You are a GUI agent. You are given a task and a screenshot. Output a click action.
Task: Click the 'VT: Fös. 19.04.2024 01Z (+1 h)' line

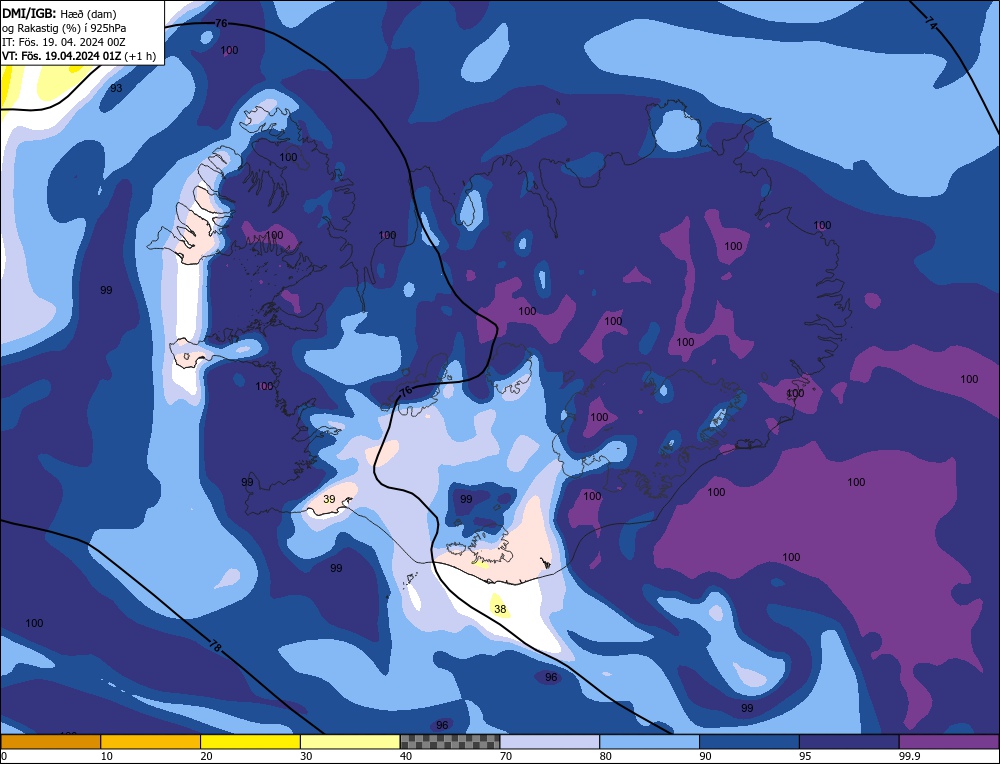[x=78, y=56]
